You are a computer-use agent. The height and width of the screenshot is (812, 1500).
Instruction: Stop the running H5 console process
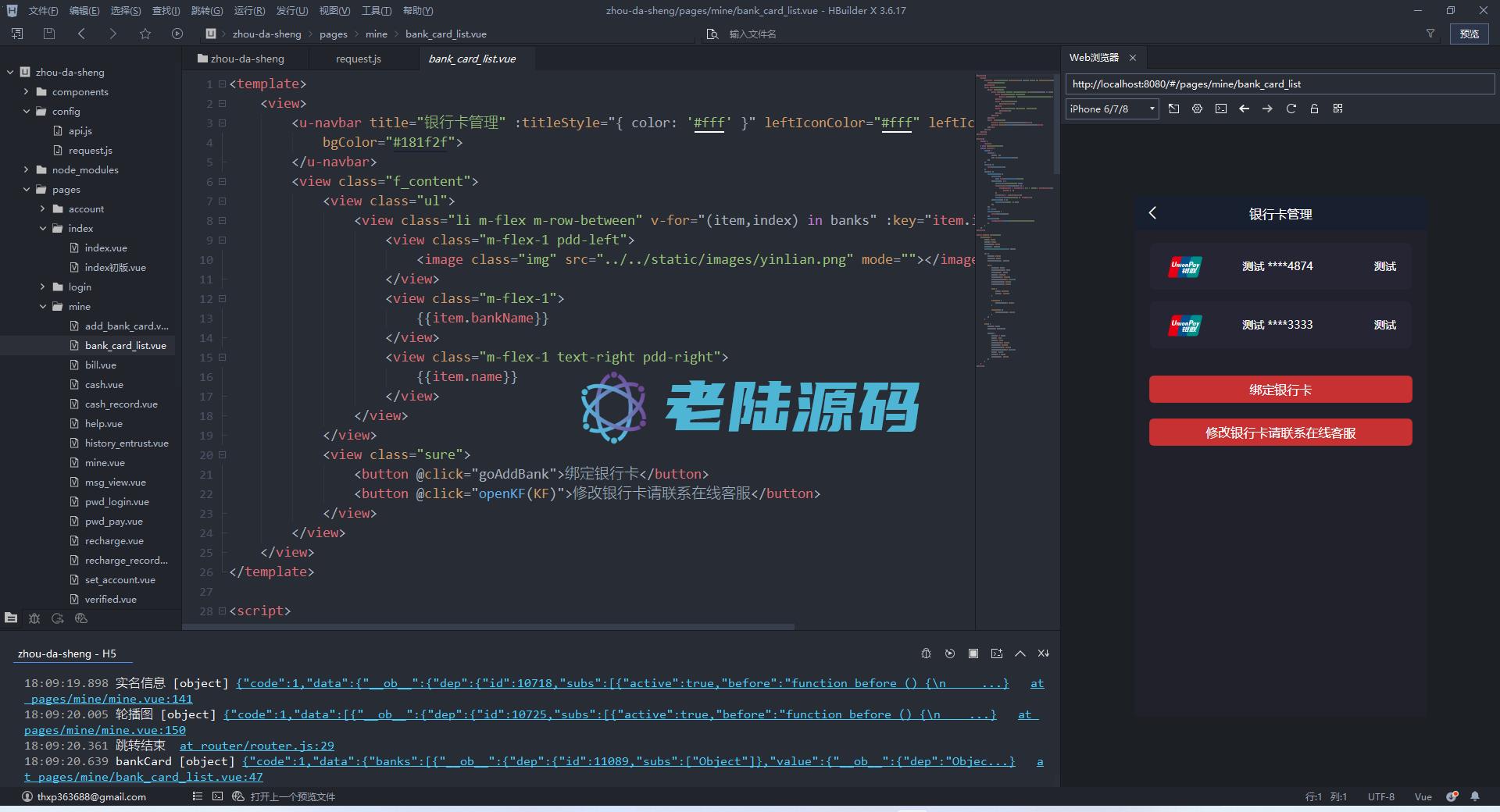click(973, 654)
